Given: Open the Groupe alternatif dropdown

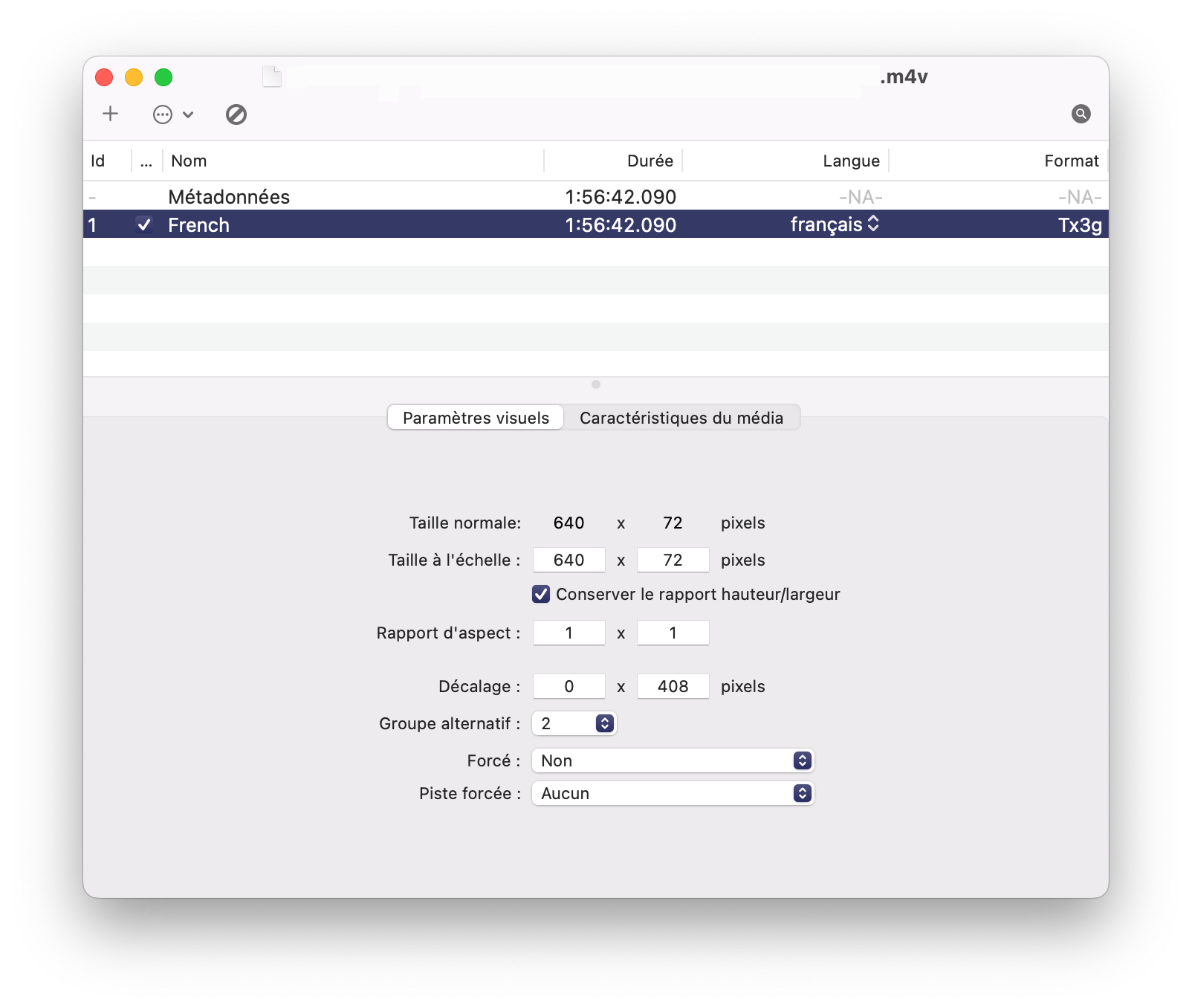Looking at the screenshot, I should 574,723.
